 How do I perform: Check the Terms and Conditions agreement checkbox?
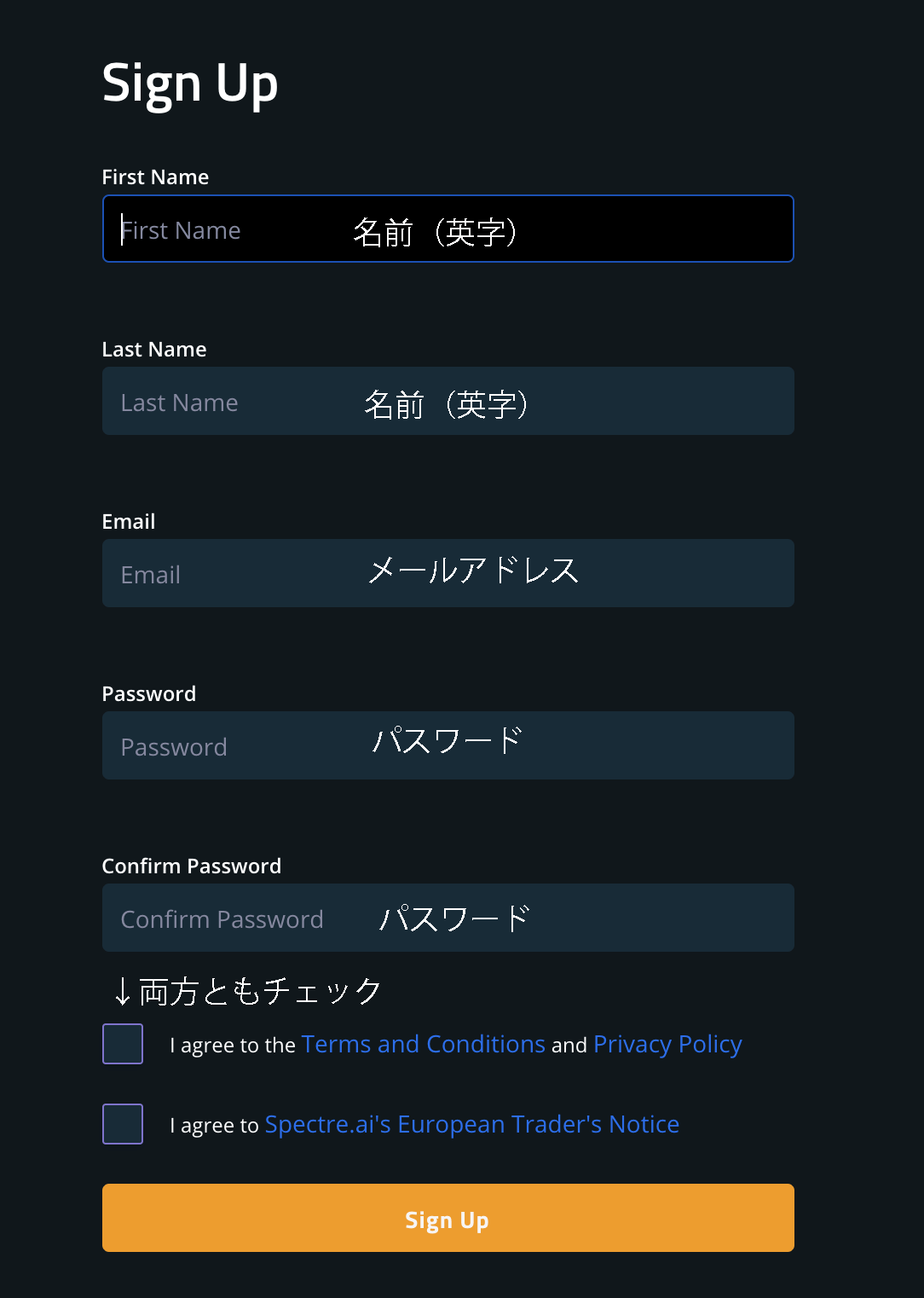click(x=122, y=1044)
